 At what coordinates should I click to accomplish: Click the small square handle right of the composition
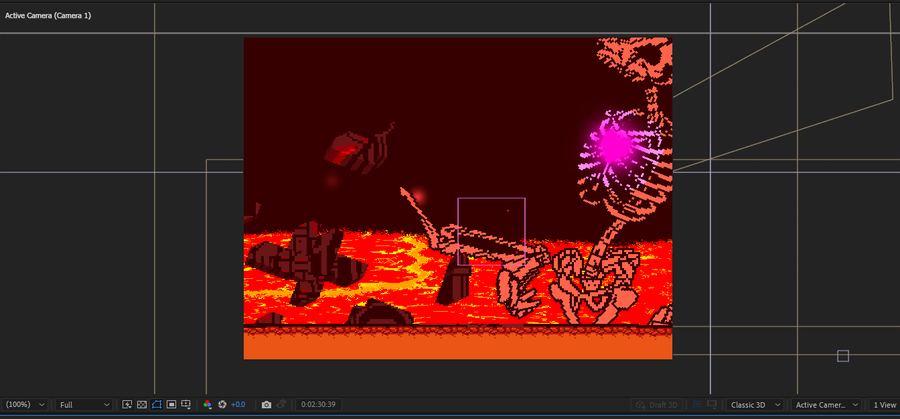843,356
